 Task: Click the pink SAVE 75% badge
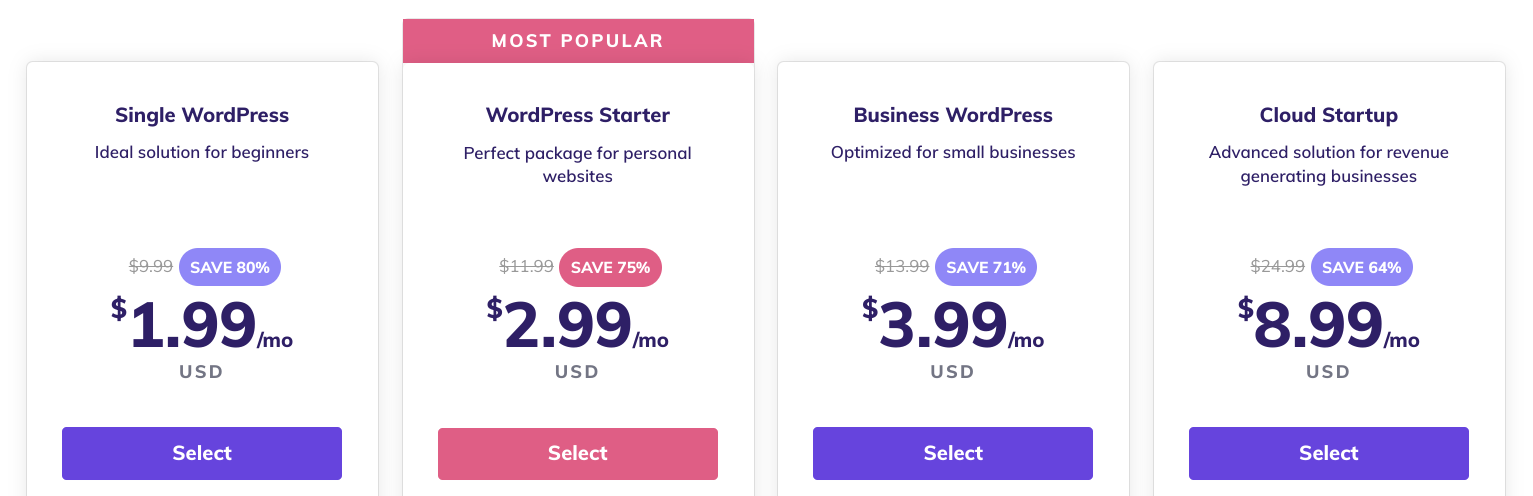tap(610, 267)
